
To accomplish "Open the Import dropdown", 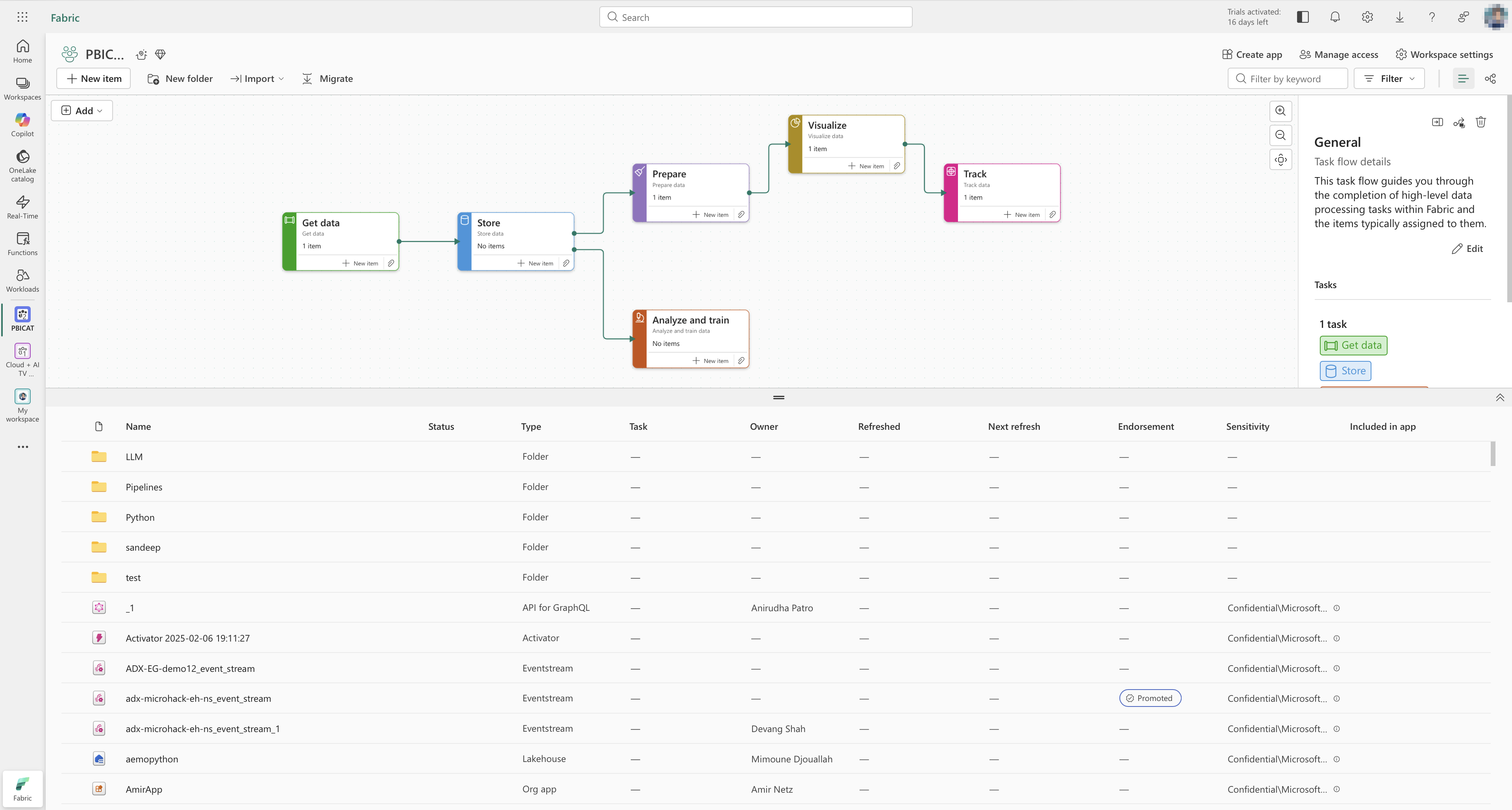I will pyautogui.click(x=257, y=79).
